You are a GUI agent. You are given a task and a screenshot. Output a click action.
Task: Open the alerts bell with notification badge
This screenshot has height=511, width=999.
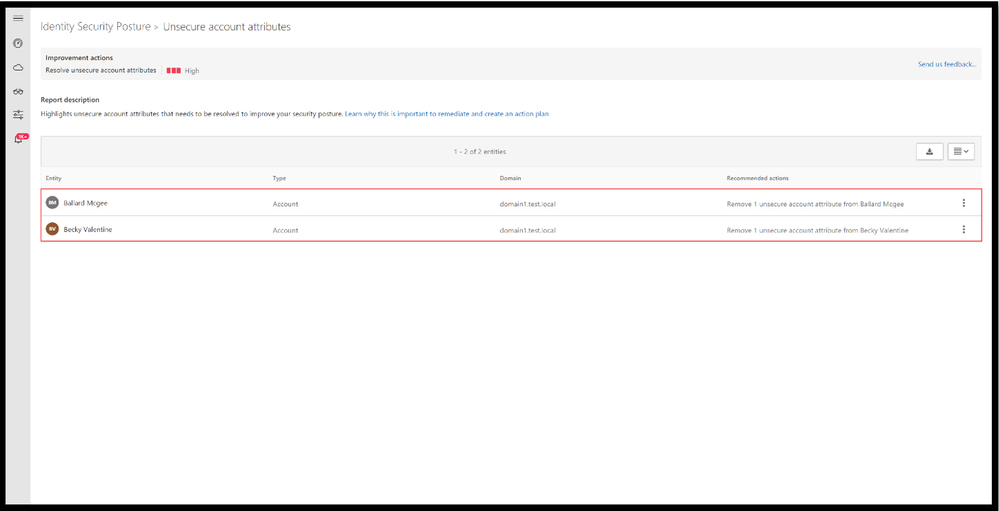click(19, 139)
